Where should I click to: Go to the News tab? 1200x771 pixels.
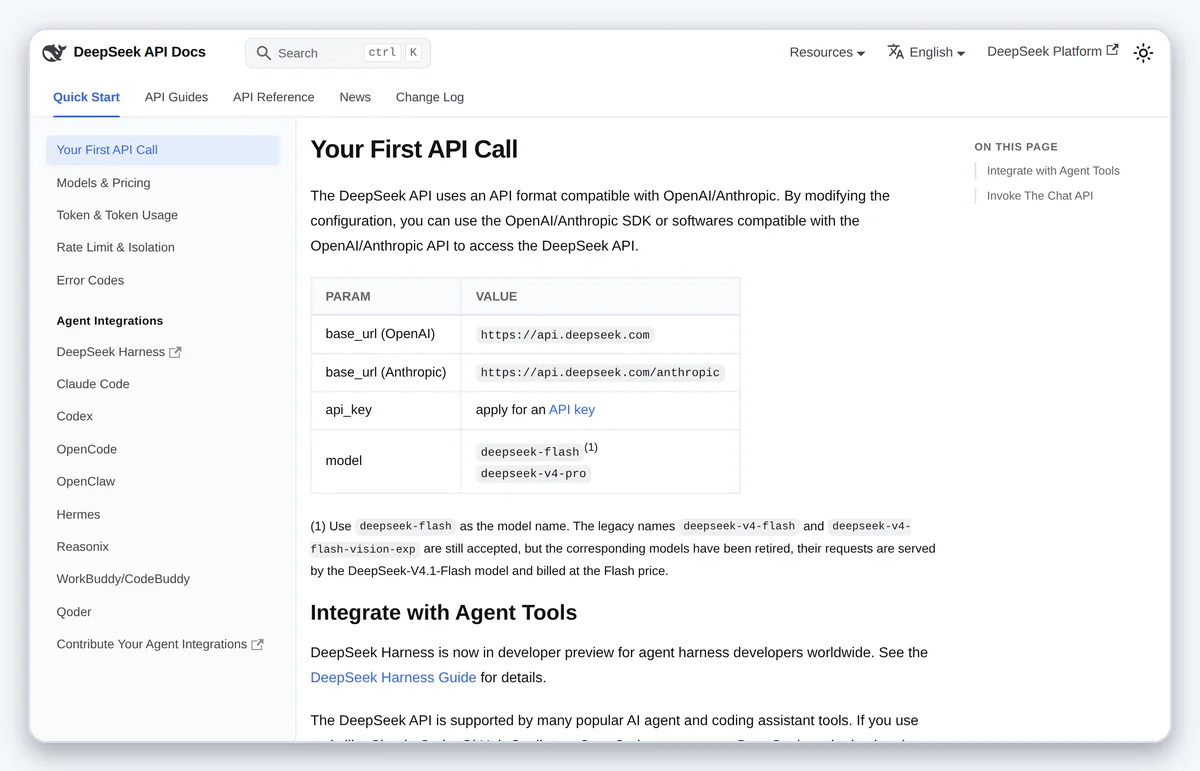[x=355, y=97]
